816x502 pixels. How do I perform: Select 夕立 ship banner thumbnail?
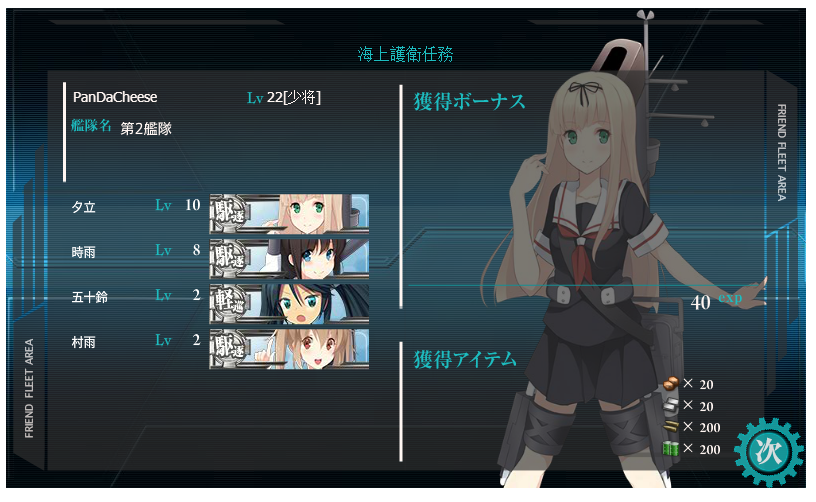coord(289,214)
